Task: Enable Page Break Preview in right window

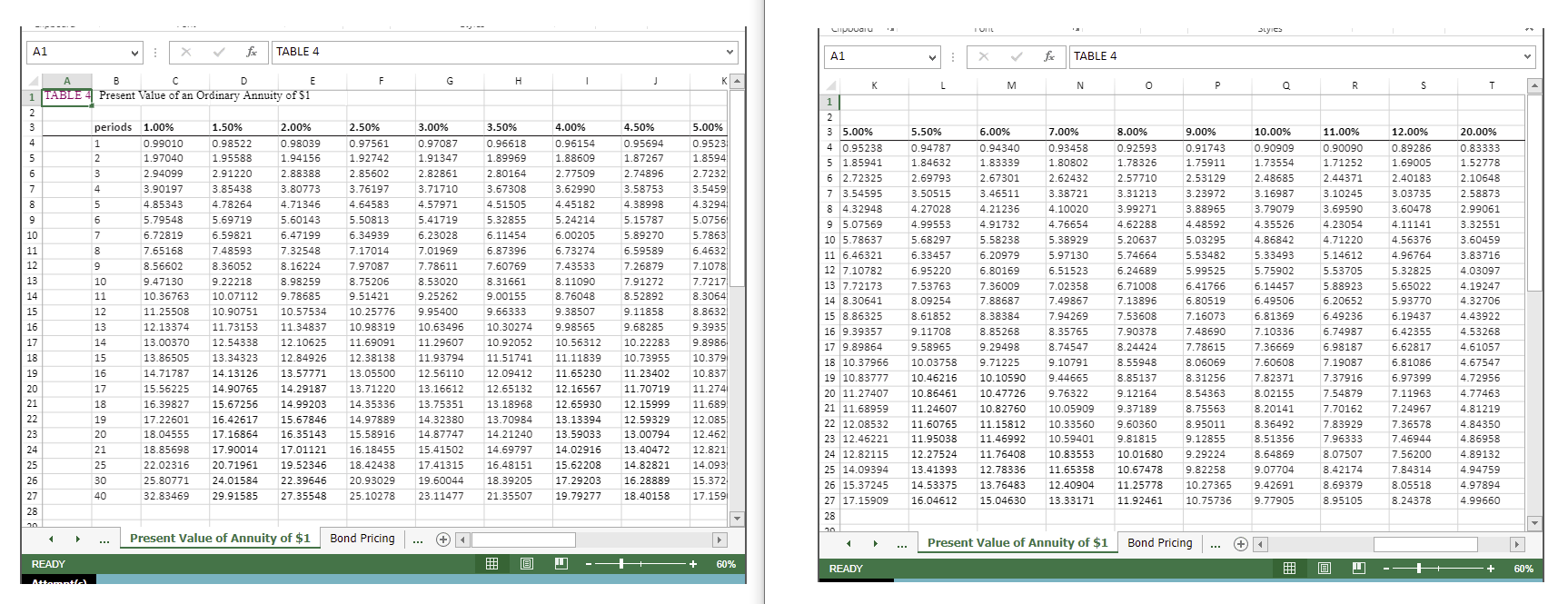Action: point(1359,569)
